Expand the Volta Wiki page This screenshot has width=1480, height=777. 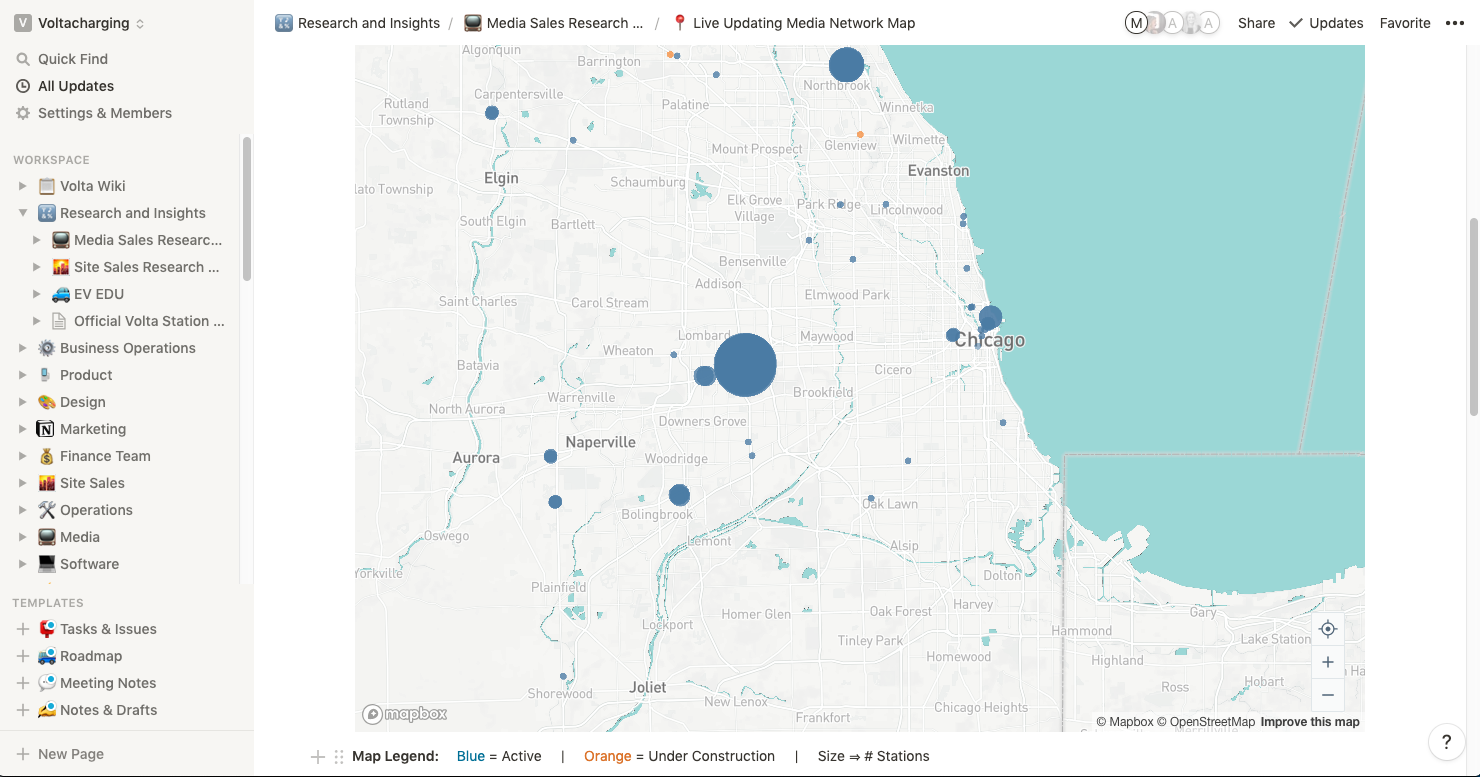point(23,186)
